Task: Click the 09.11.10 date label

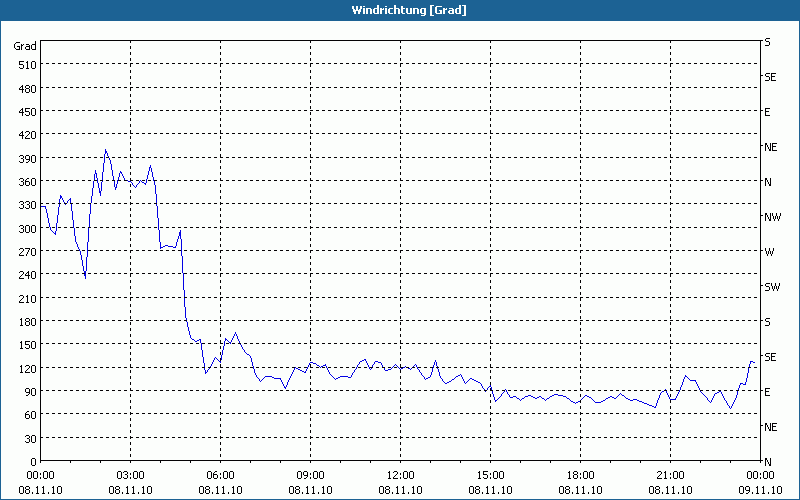Action: 760,490
